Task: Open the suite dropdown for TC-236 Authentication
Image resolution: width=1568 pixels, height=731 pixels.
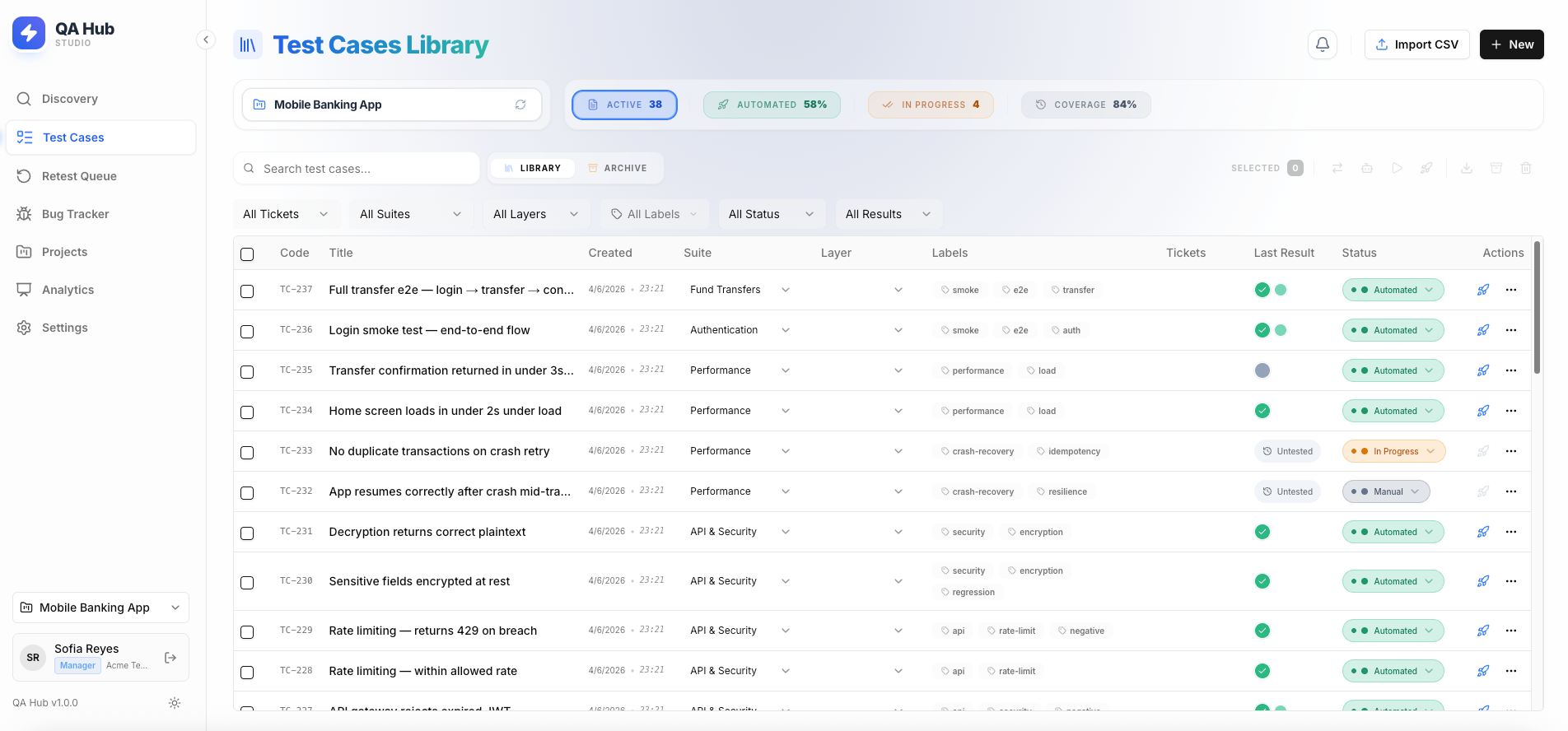Action: coord(740,330)
